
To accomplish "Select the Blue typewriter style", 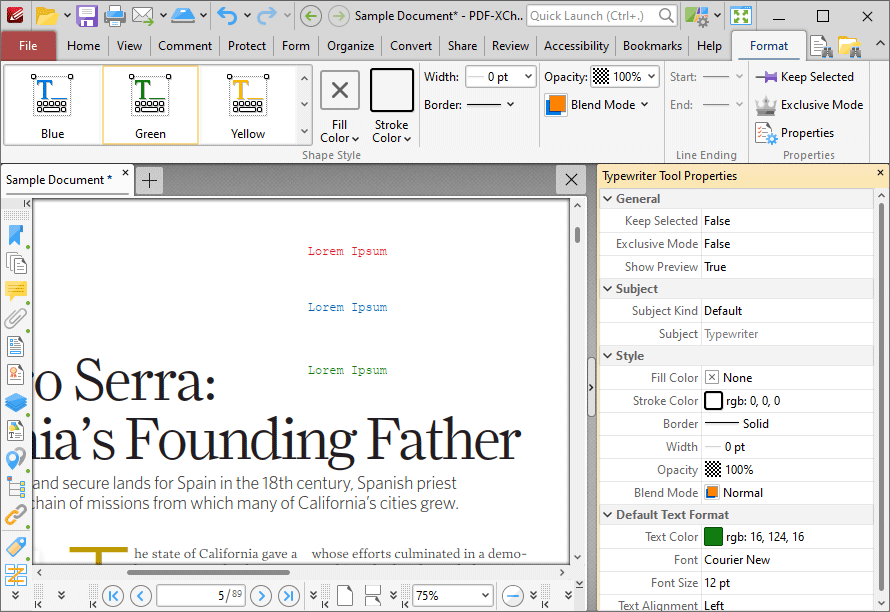I will [52, 105].
